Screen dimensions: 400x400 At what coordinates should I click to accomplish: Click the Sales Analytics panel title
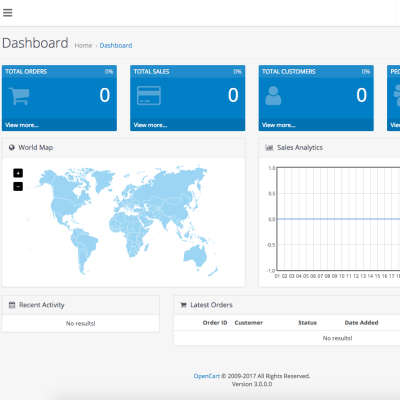[x=300, y=147]
